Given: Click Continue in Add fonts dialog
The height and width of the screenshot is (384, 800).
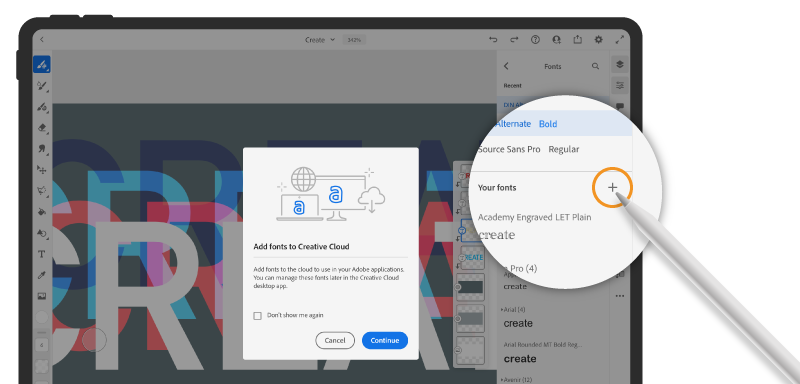Looking at the screenshot, I should coord(385,341).
